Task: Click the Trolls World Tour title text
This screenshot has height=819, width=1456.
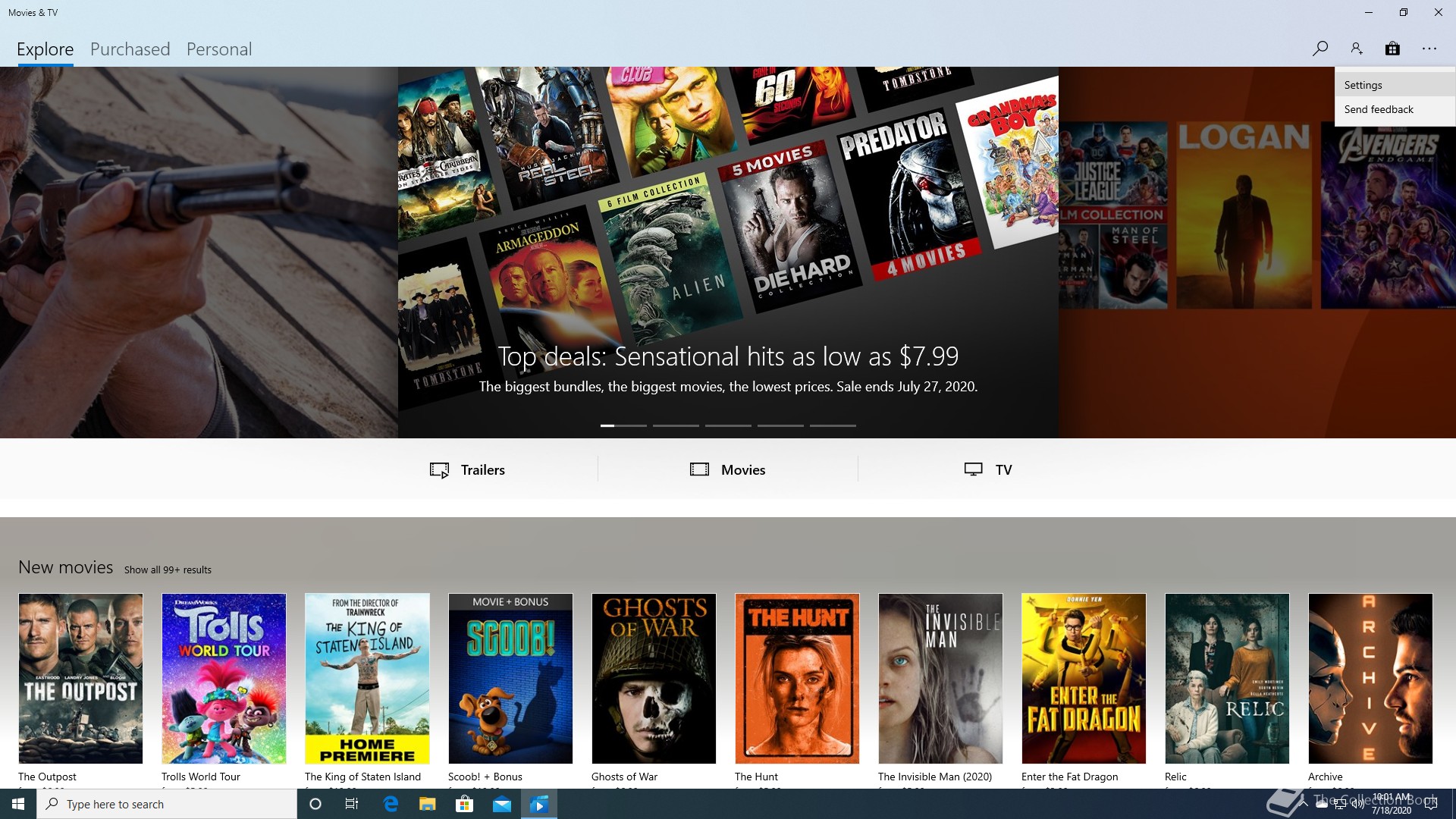Action: (201, 777)
